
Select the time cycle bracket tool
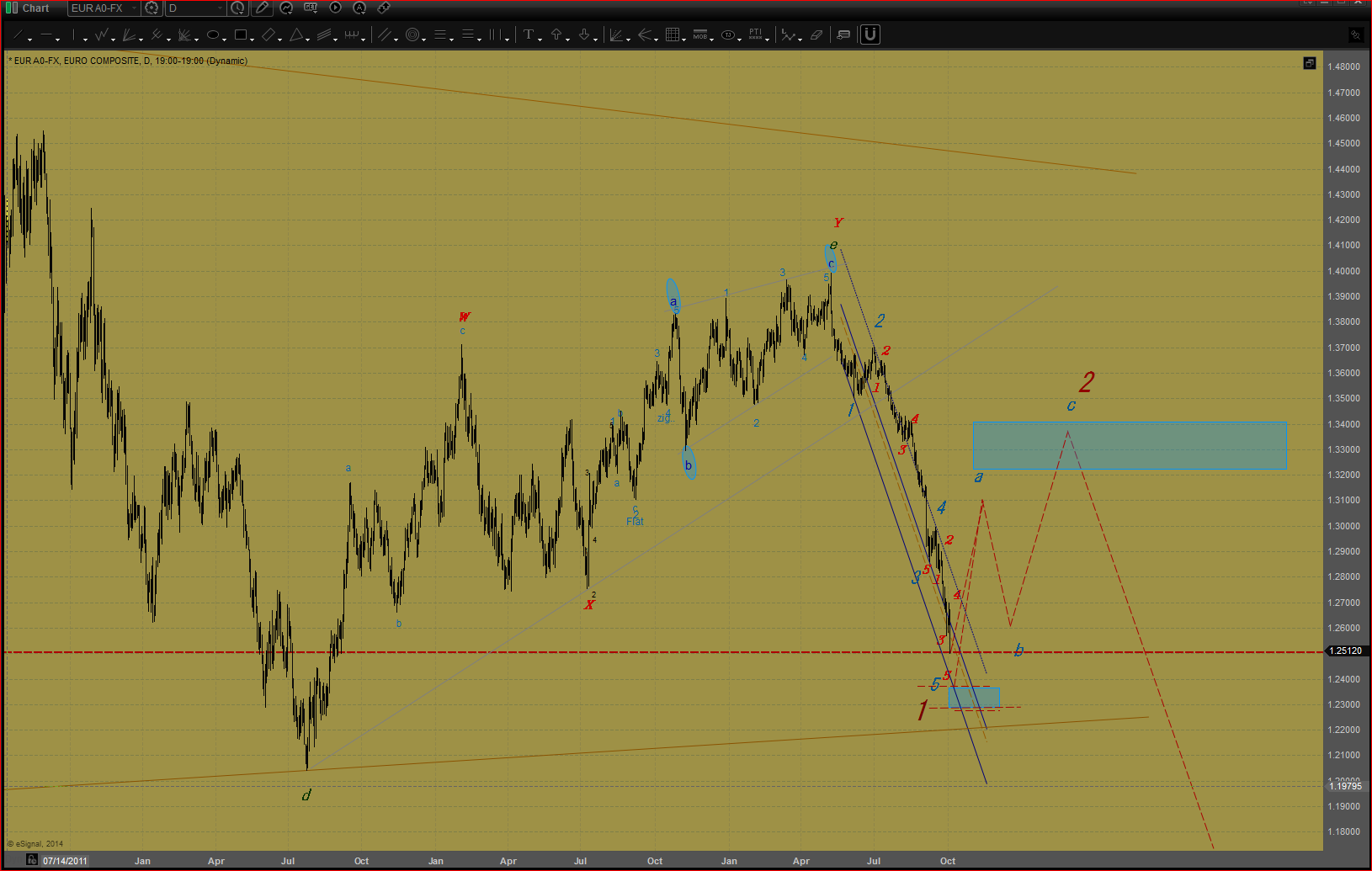coord(352,35)
